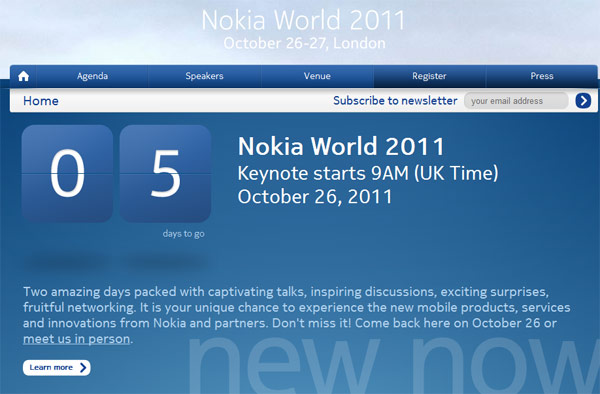
Task: Click the email address input field
Action: (516, 101)
